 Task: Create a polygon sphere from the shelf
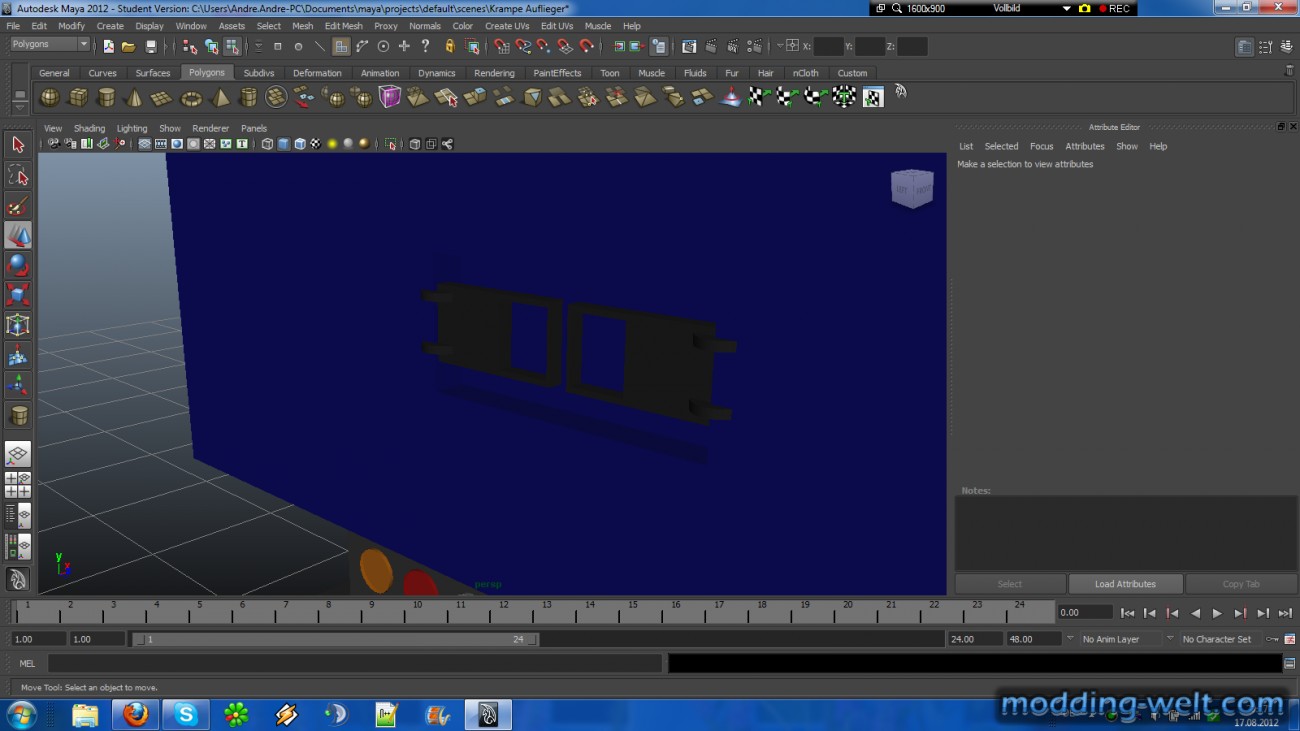click(x=49, y=97)
